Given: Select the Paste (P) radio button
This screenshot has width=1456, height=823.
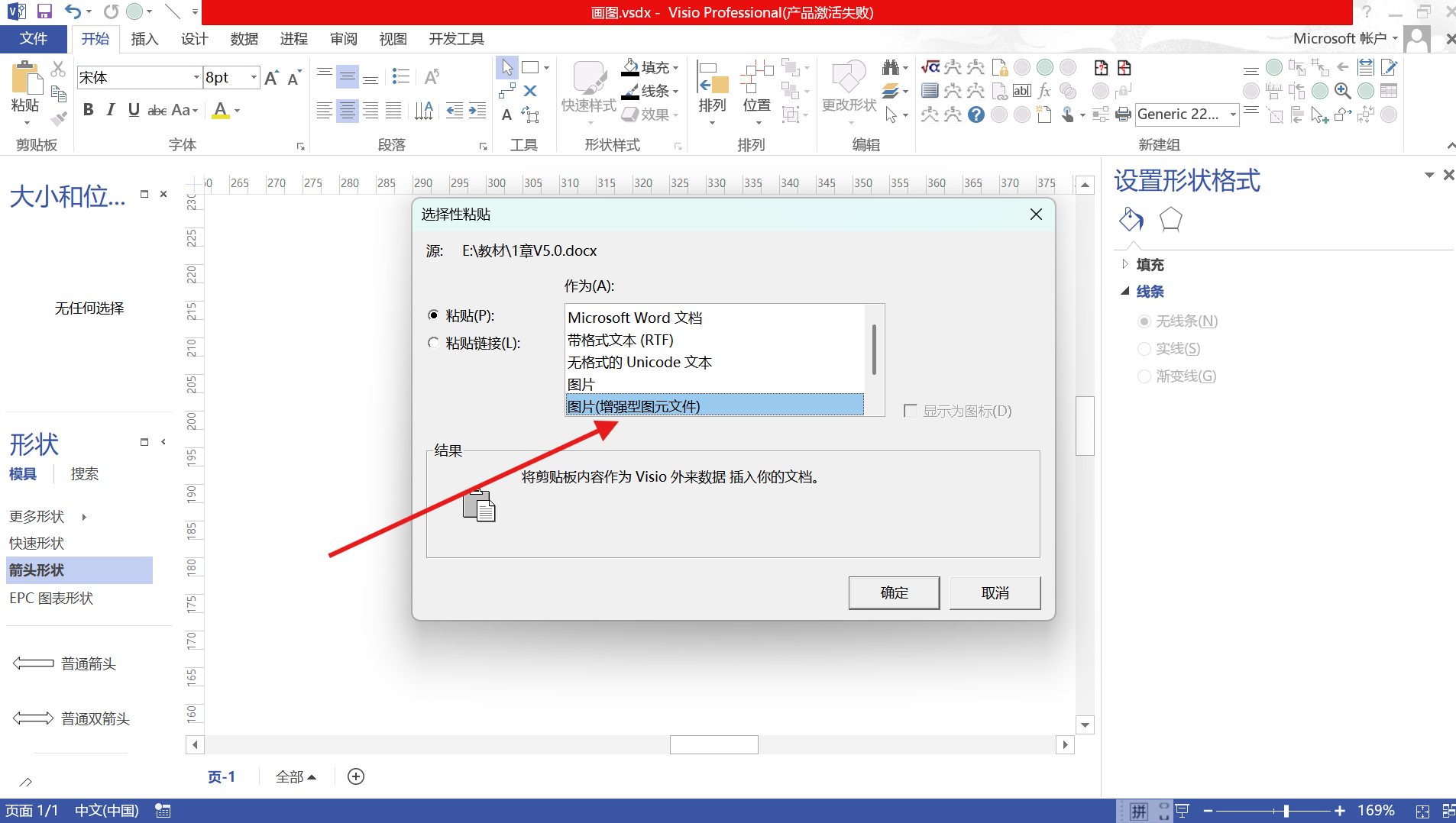Looking at the screenshot, I should 433,315.
